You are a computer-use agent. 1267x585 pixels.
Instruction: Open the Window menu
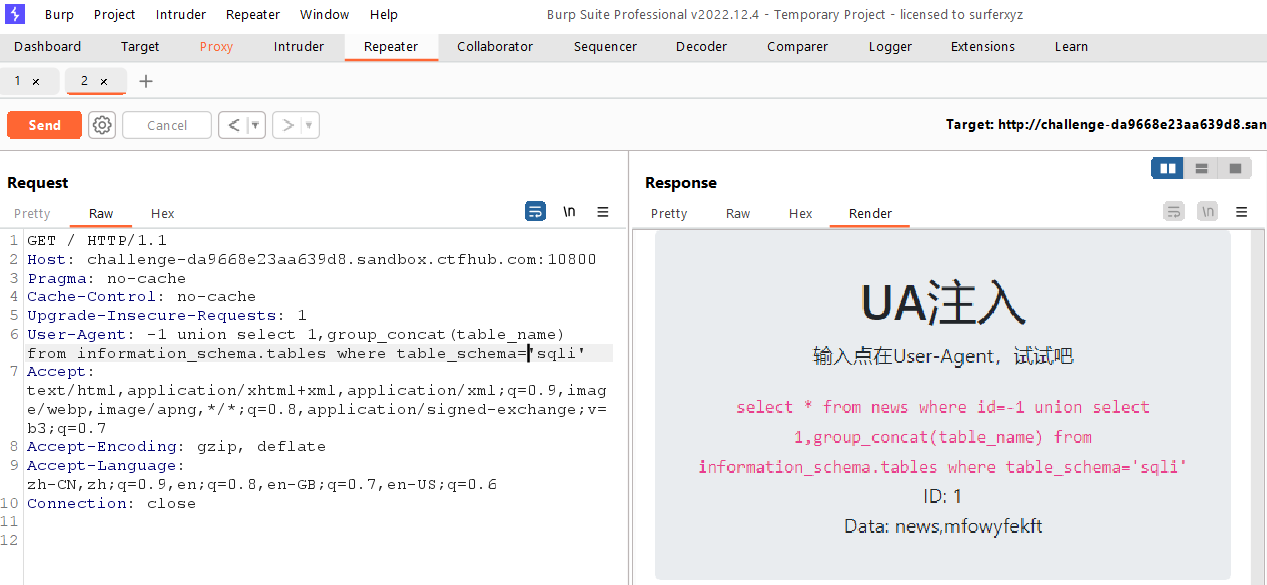click(x=325, y=14)
